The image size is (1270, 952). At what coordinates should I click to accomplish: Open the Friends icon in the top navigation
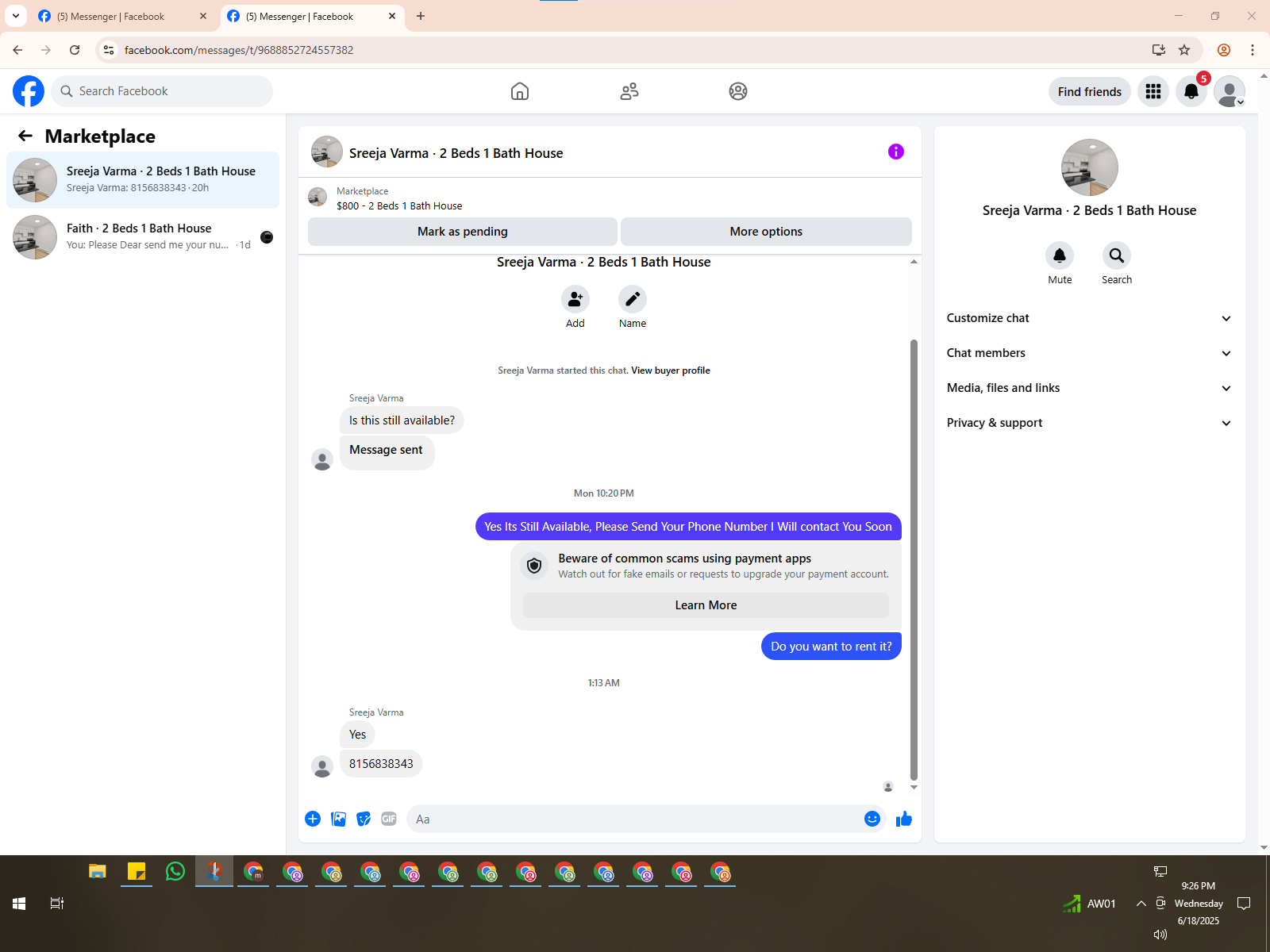[x=629, y=91]
